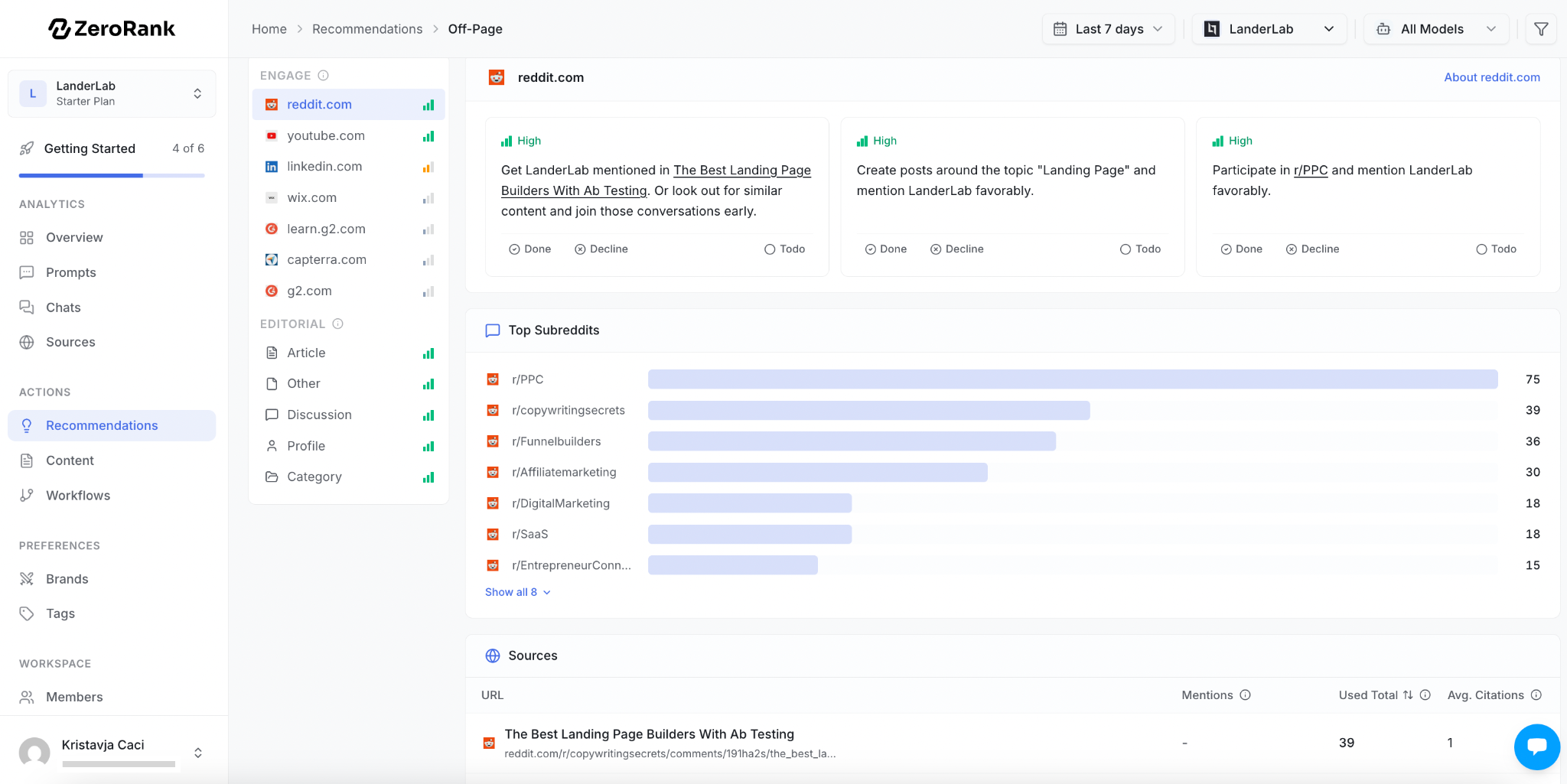Click the ZeroRank logo
Viewport: 1567px width, 784px height.
pyautogui.click(x=112, y=29)
